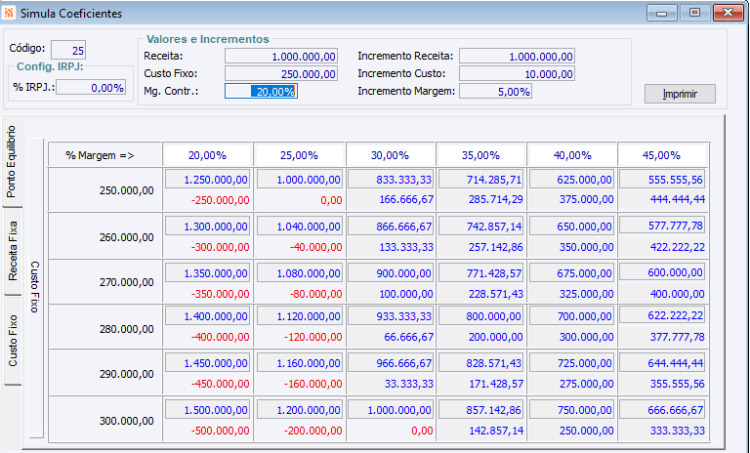Viewport: 750px width, 453px height.
Task: Click the cell showing 742.857,14
Action: pos(481,227)
